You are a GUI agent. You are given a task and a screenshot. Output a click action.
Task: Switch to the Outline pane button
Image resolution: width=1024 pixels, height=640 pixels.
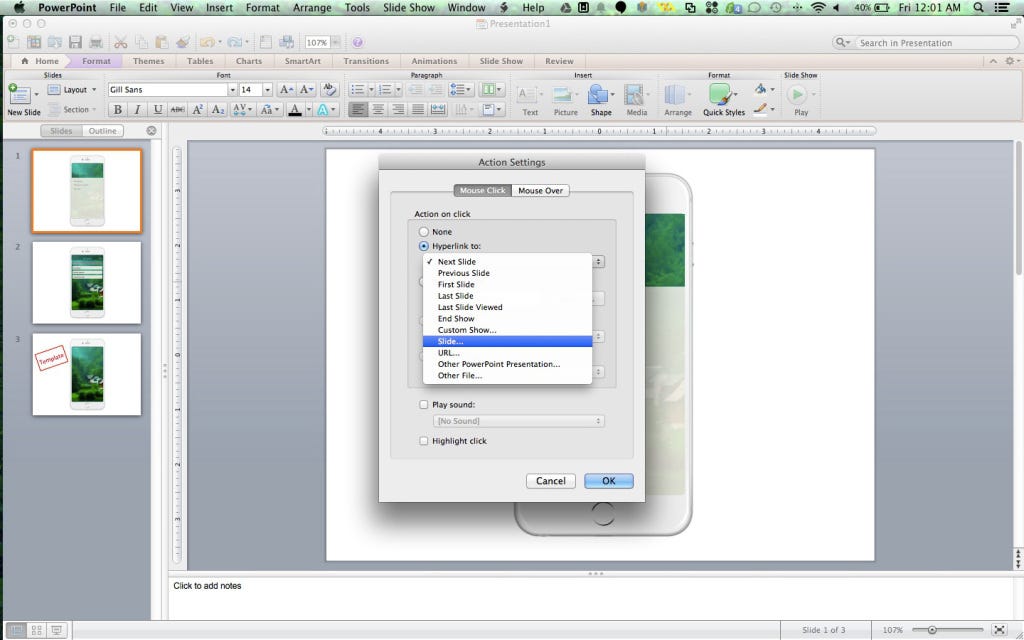[103, 131]
